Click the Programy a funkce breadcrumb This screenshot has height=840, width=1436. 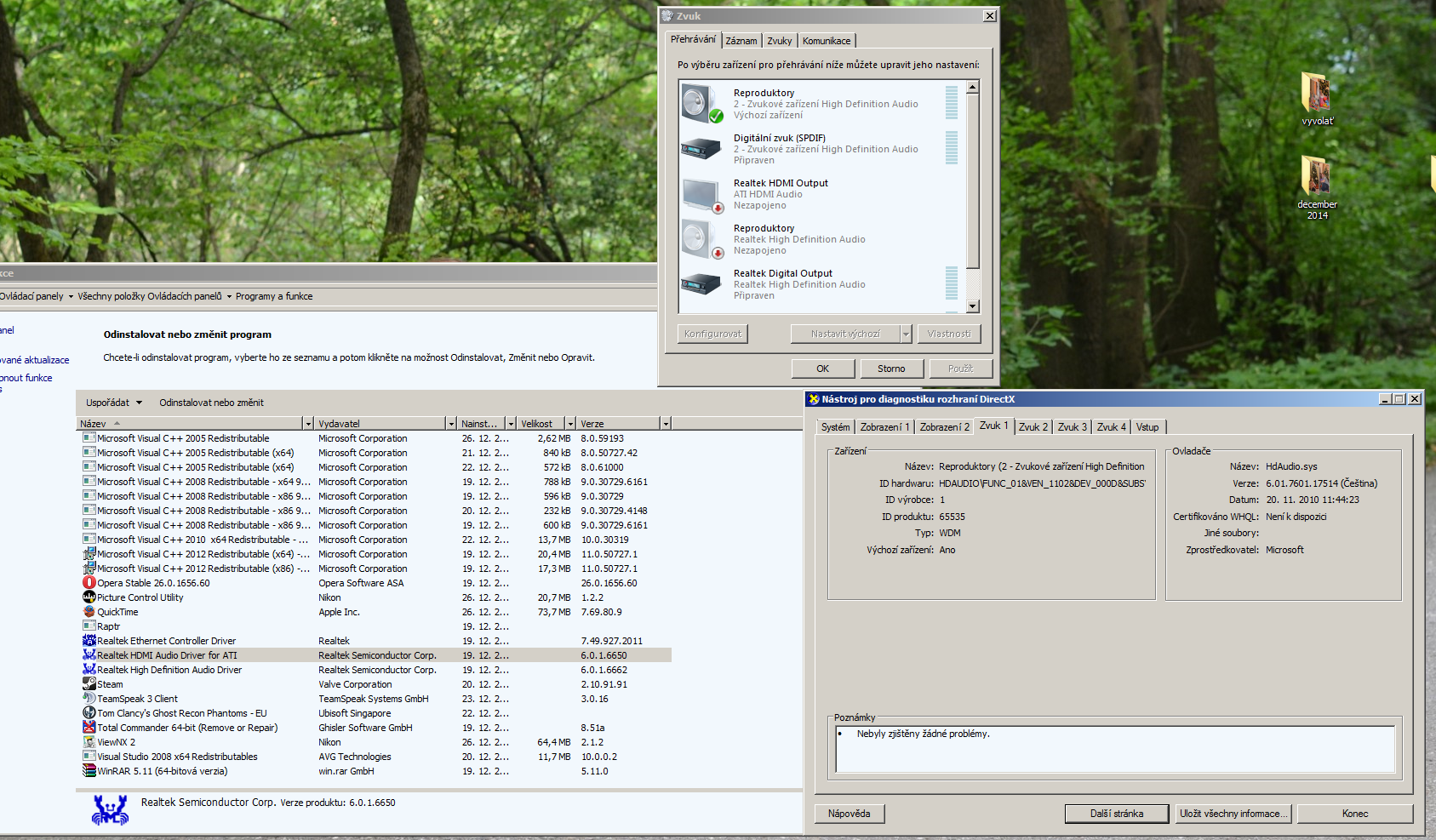[x=274, y=296]
